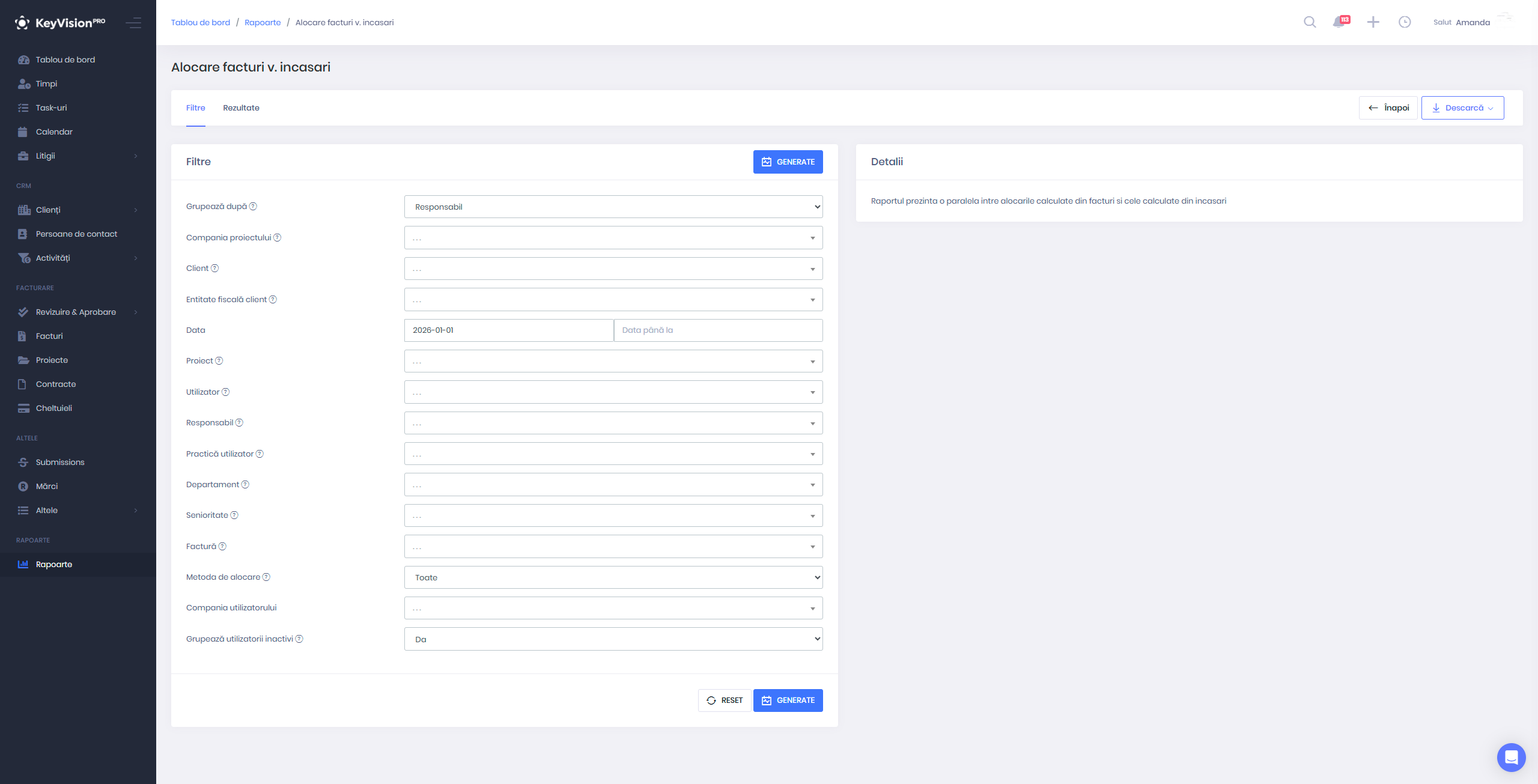Follow the Tablou de bord breadcrumb link
The width and height of the screenshot is (1538, 784).
(201, 22)
